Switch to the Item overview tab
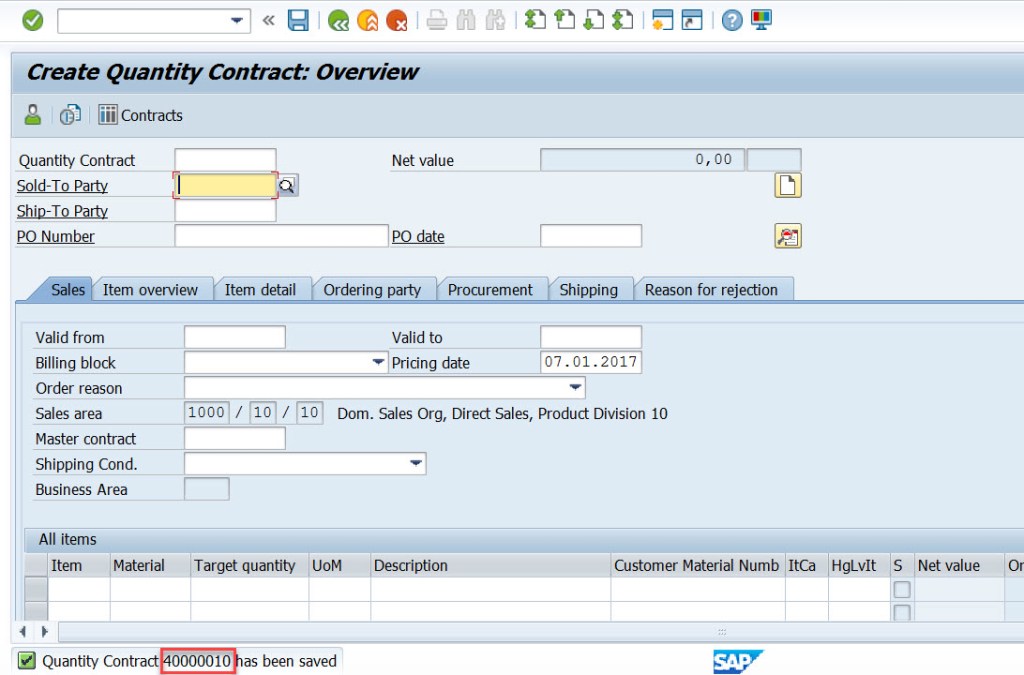This screenshot has height=675, width=1024. pyautogui.click(x=152, y=289)
